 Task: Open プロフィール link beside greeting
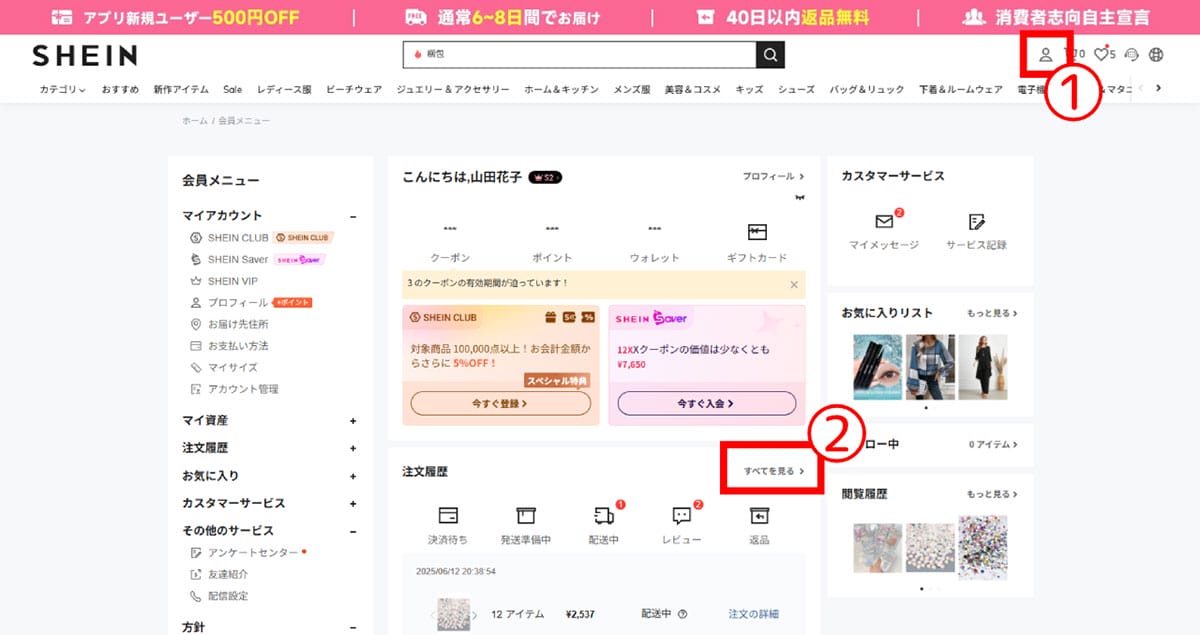(773, 176)
